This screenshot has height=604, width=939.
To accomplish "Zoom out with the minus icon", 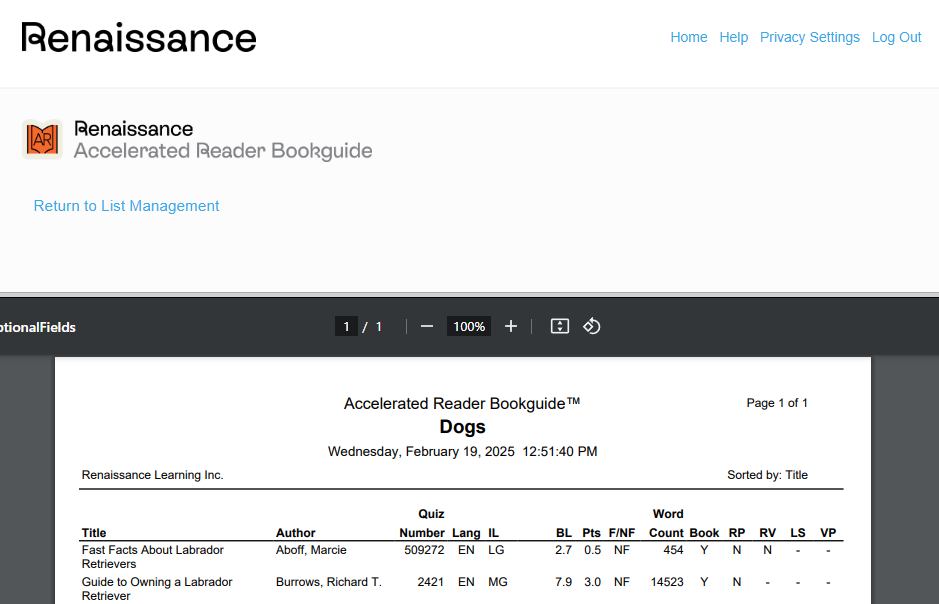I will [x=426, y=326].
